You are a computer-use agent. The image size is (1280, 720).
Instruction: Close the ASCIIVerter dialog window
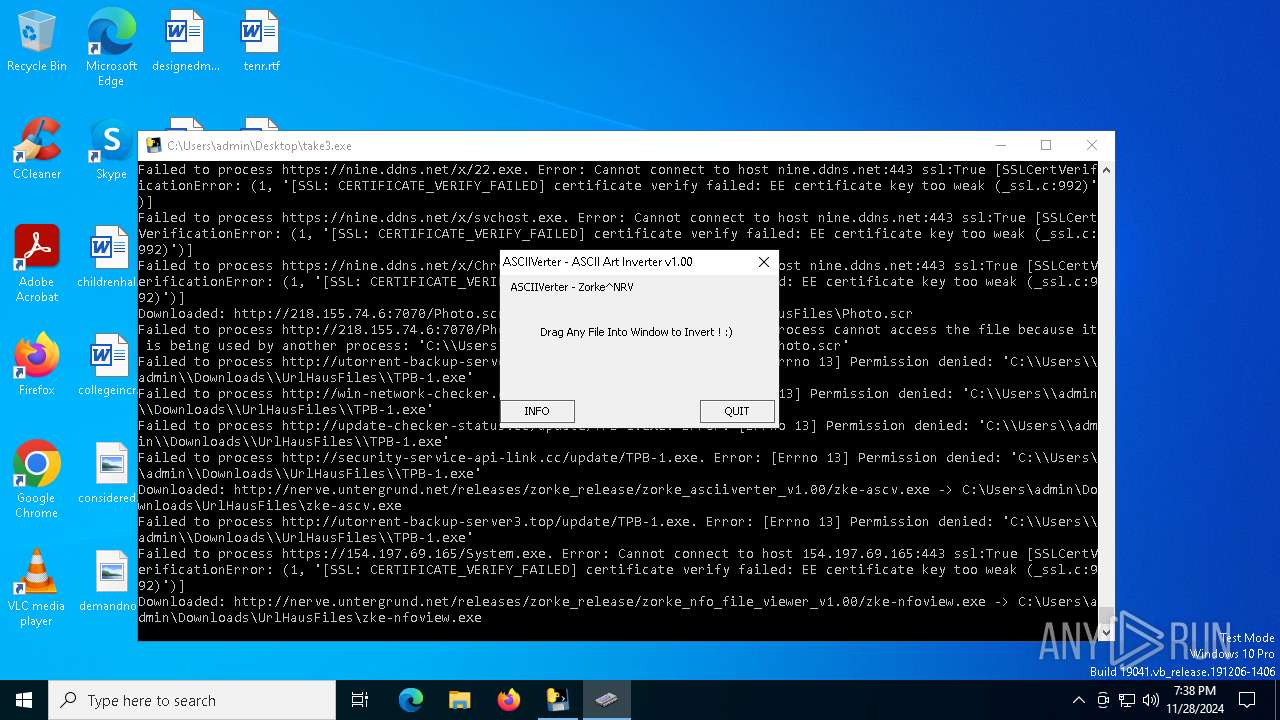tap(764, 262)
